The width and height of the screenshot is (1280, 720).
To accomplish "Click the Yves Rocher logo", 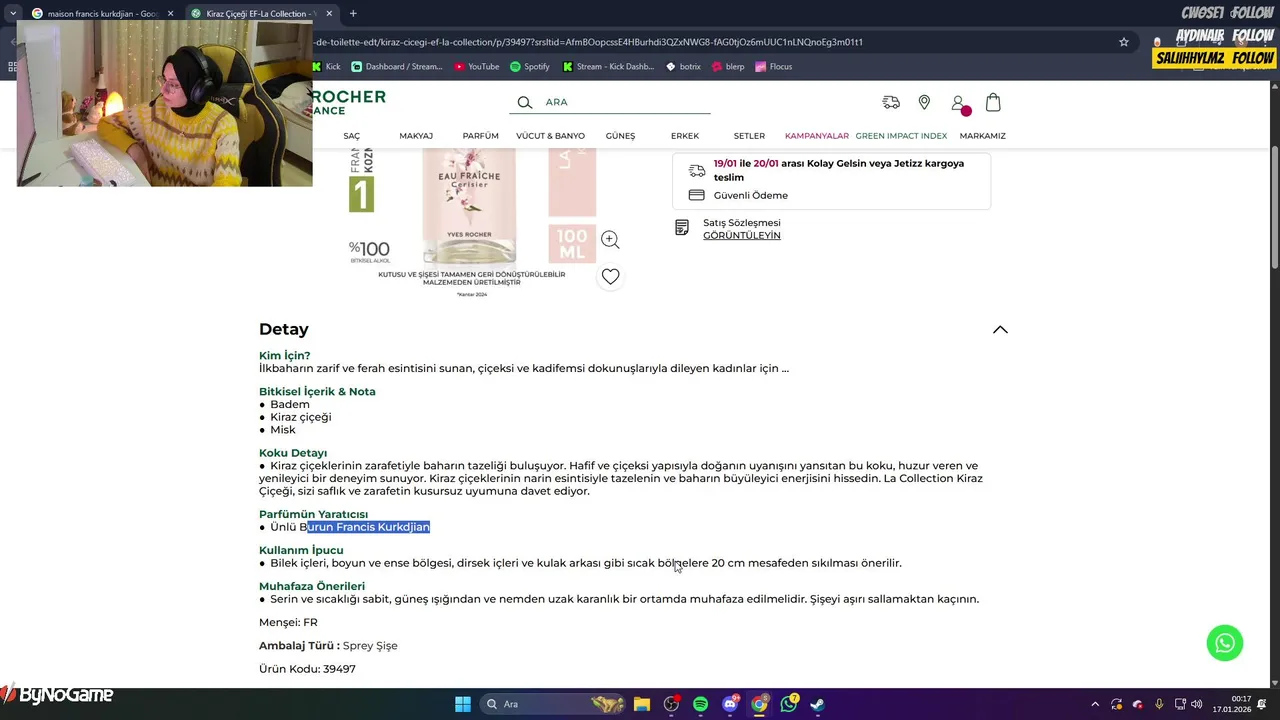I will tap(349, 102).
